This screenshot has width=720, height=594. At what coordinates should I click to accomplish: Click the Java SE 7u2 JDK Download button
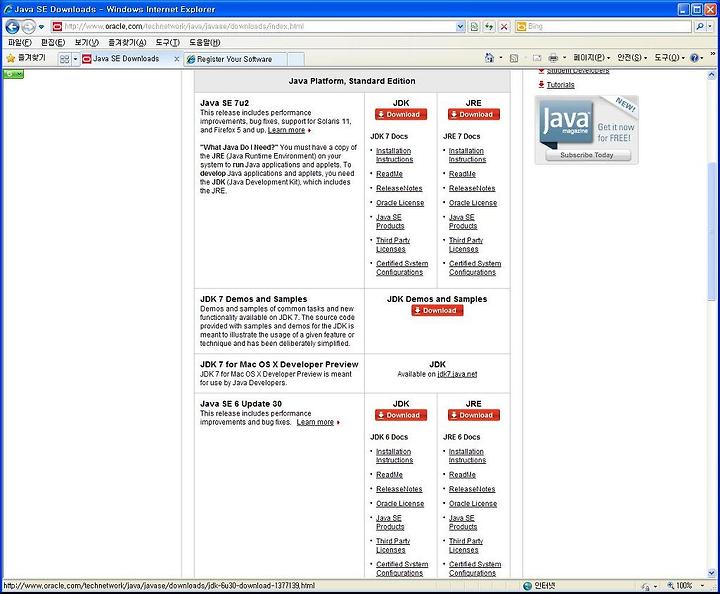[401, 114]
